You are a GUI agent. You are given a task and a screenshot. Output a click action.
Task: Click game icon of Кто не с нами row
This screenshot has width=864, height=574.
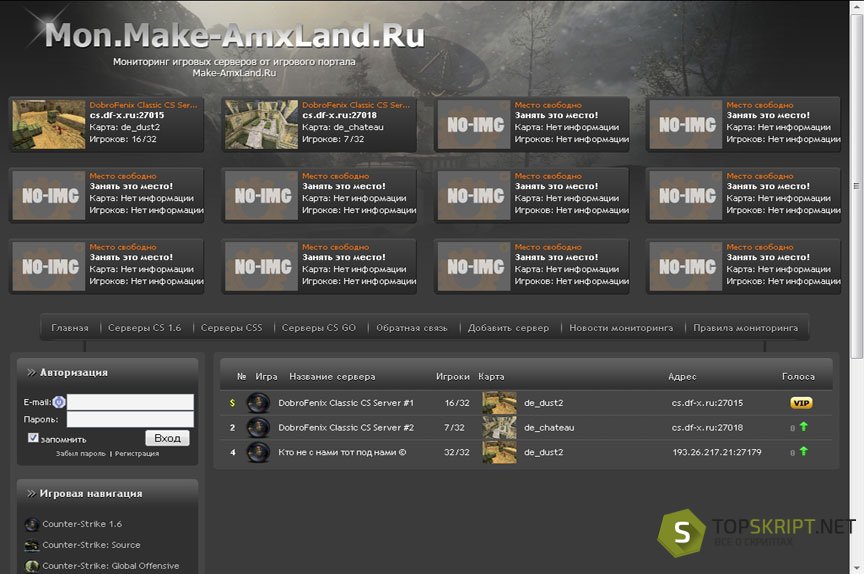tap(258, 452)
